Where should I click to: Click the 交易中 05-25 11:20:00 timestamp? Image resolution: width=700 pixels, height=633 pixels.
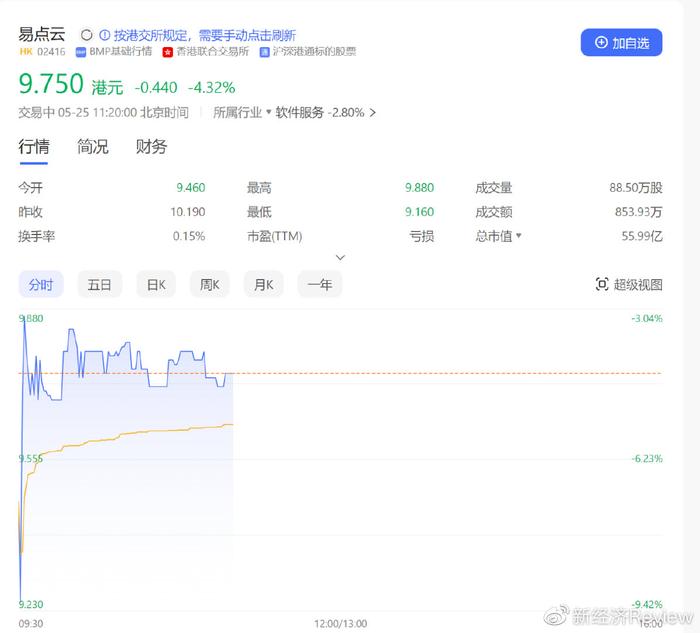(103, 112)
